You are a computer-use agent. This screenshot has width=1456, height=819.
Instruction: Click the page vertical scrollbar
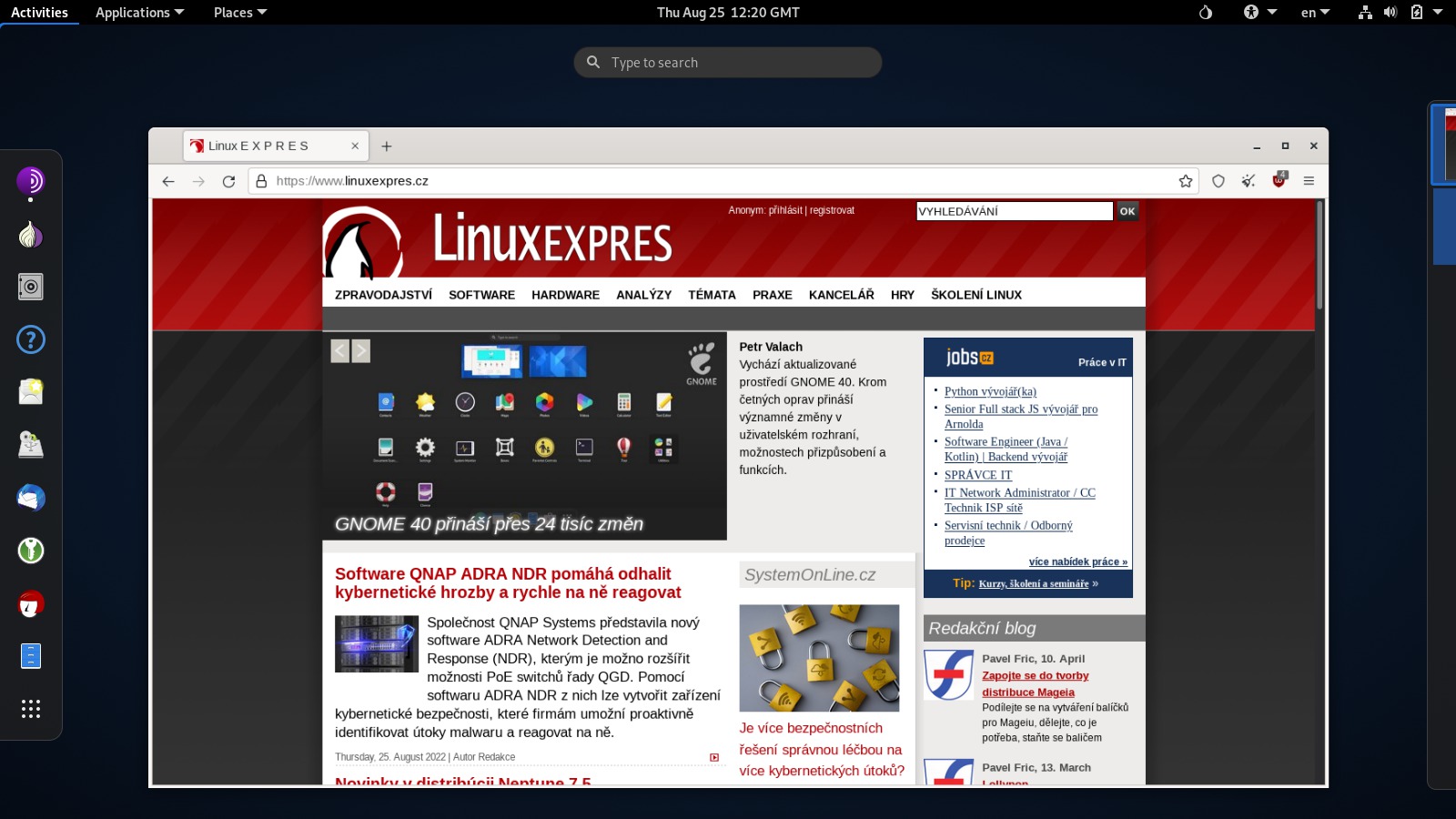tap(1319, 257)
